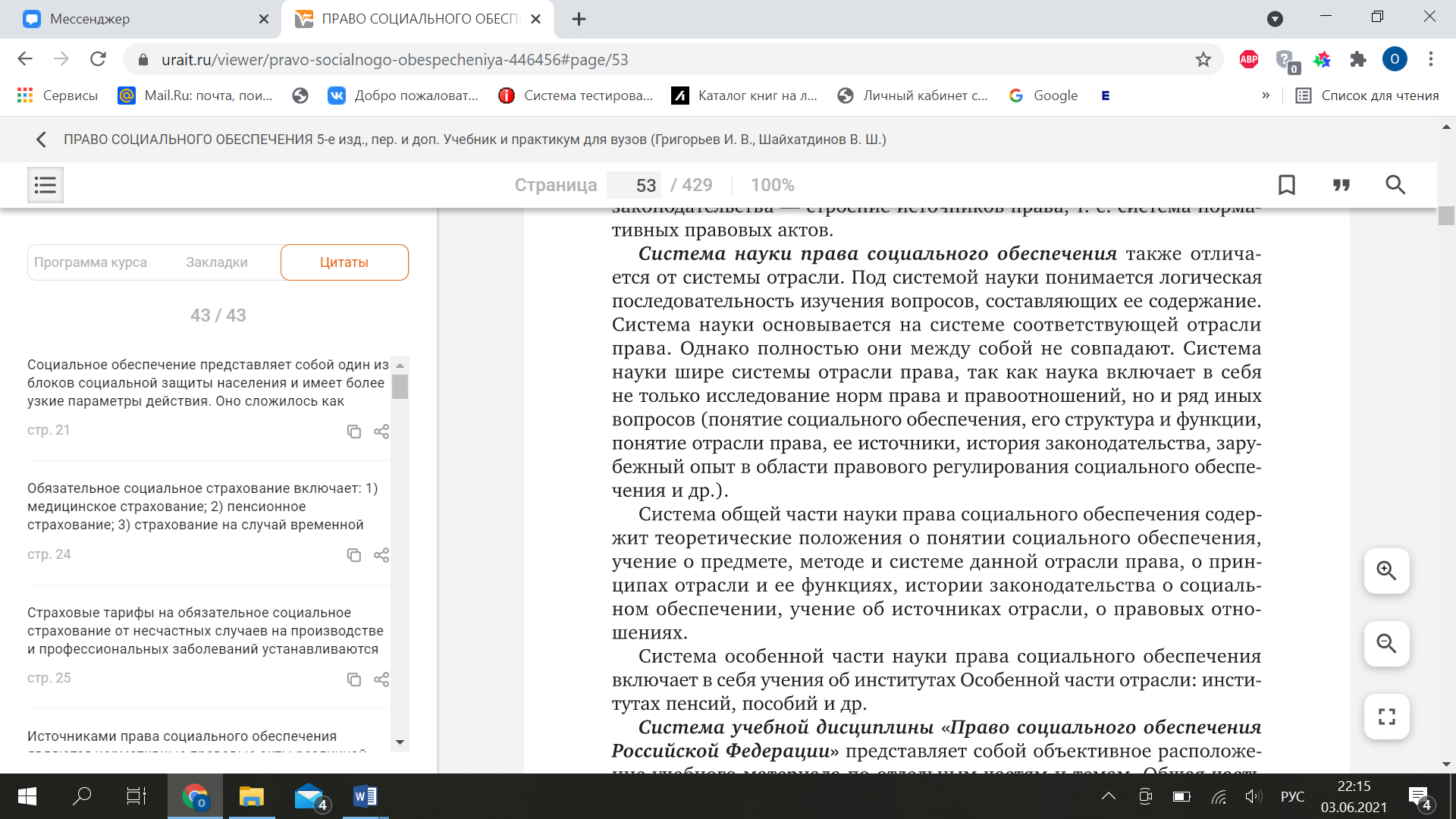1456x819 pixels.
Task: Click the quotes list scrollbar up arrow
Action: [x=400, y=366]
